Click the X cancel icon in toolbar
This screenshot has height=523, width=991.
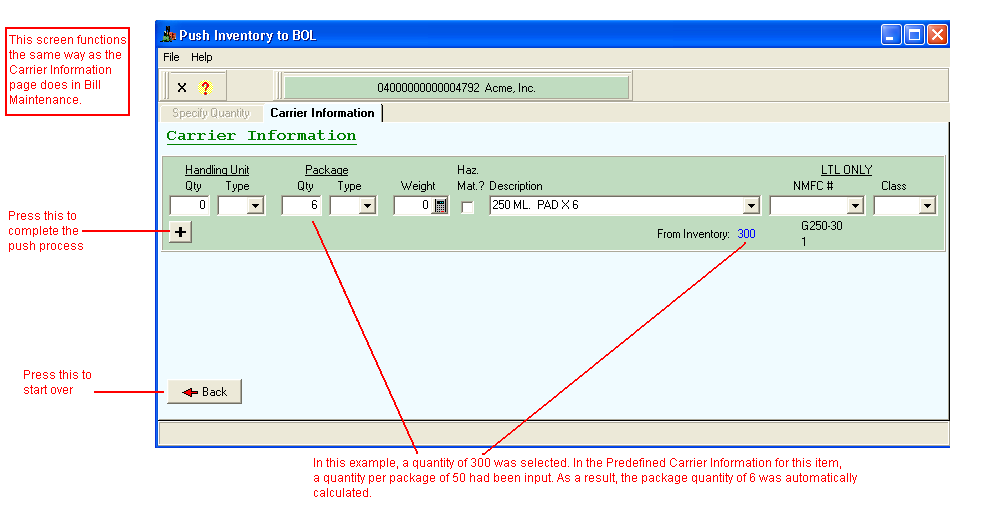[x=182, y=88]
